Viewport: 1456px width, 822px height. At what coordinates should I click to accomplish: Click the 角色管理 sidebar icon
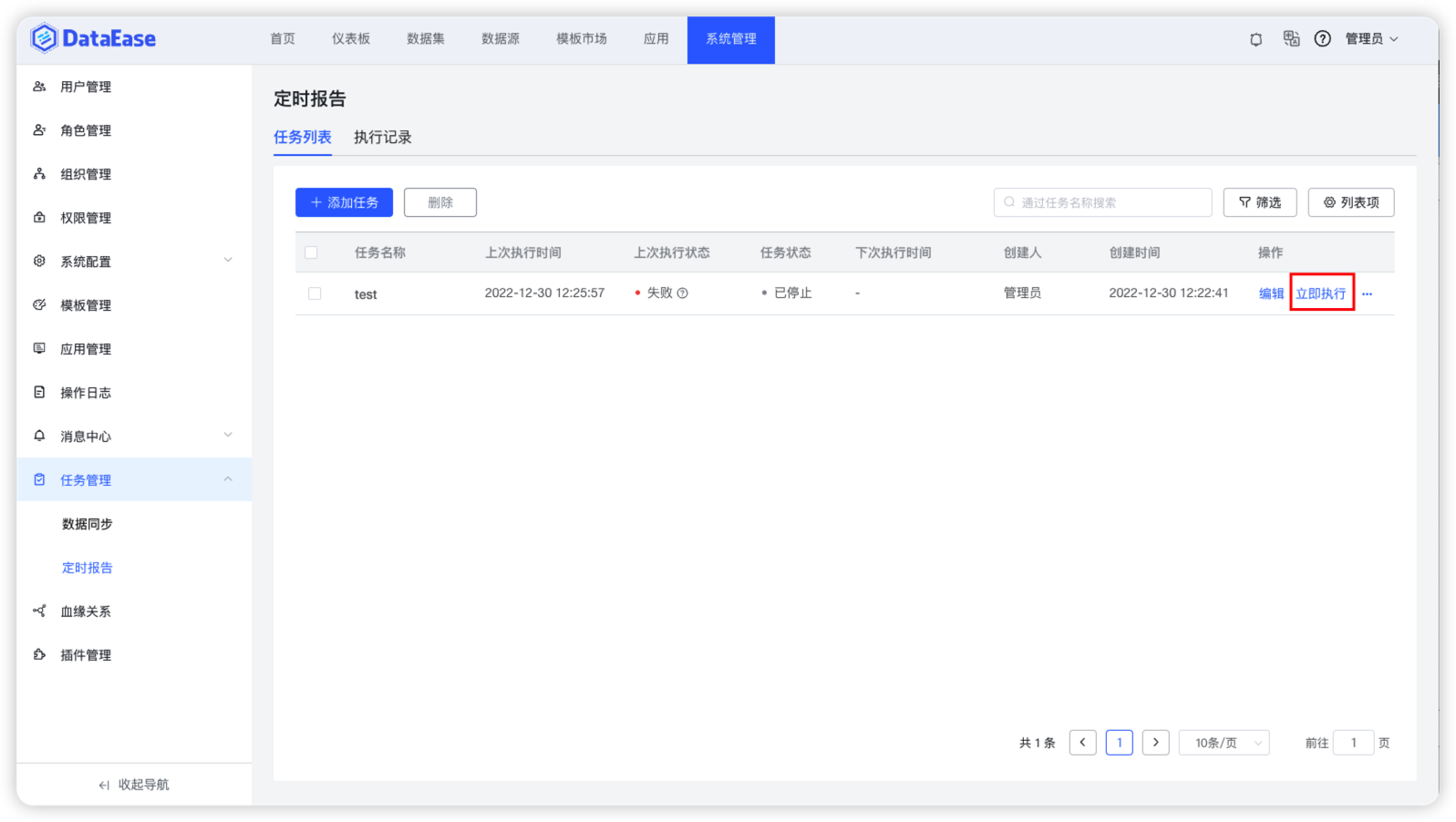[x=39, y=130]
